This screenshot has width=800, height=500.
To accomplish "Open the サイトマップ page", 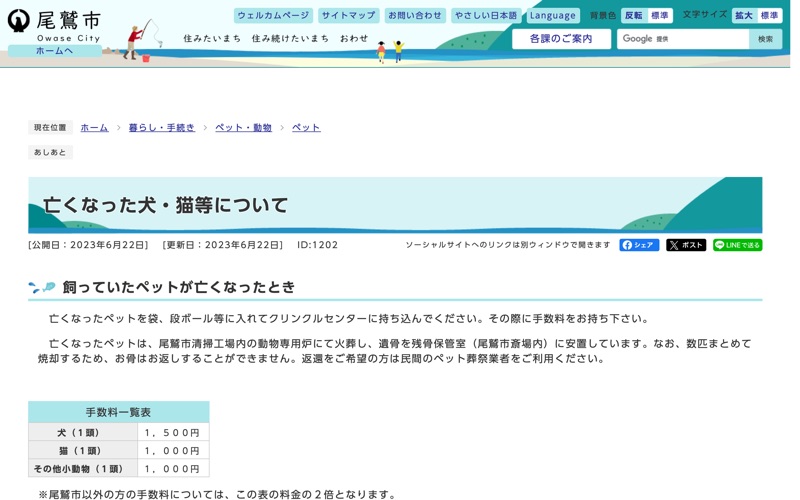I will tap(348, 15).
